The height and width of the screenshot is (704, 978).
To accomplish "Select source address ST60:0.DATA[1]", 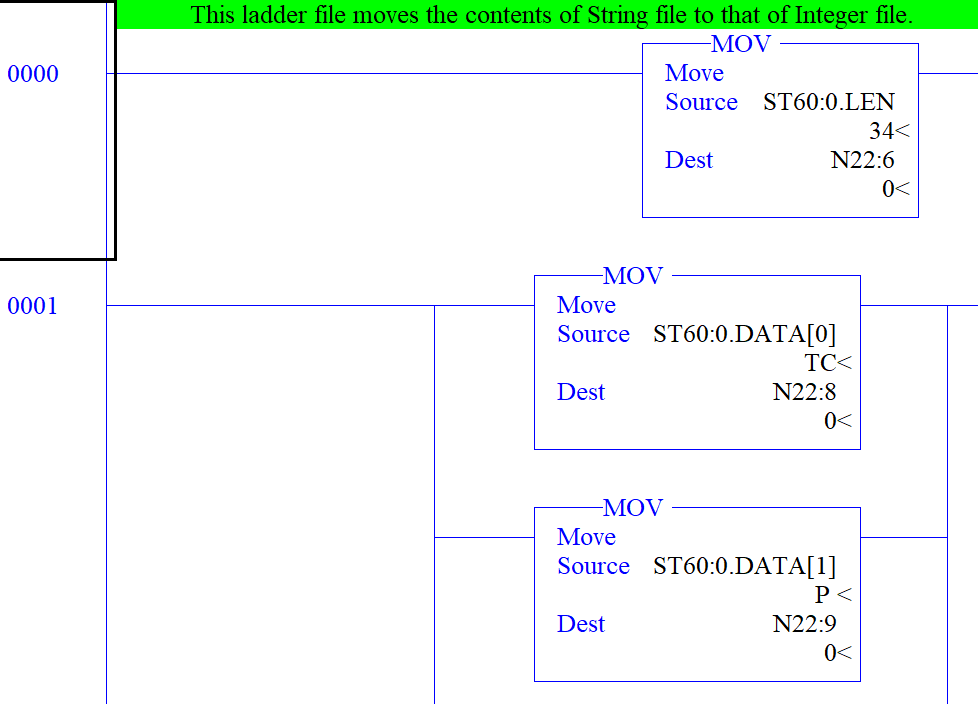I will [744, 566].
